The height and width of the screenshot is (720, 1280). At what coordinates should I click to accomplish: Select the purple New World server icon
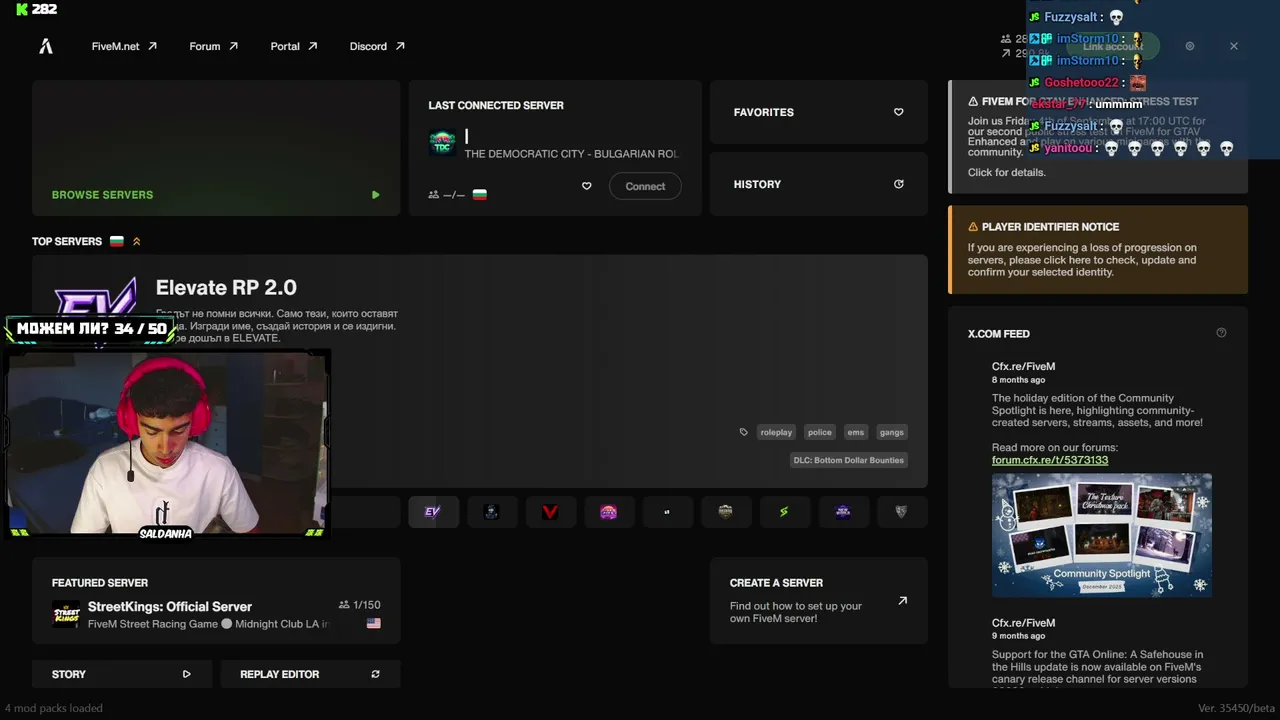pyautogui.click(x=843, y=512)
